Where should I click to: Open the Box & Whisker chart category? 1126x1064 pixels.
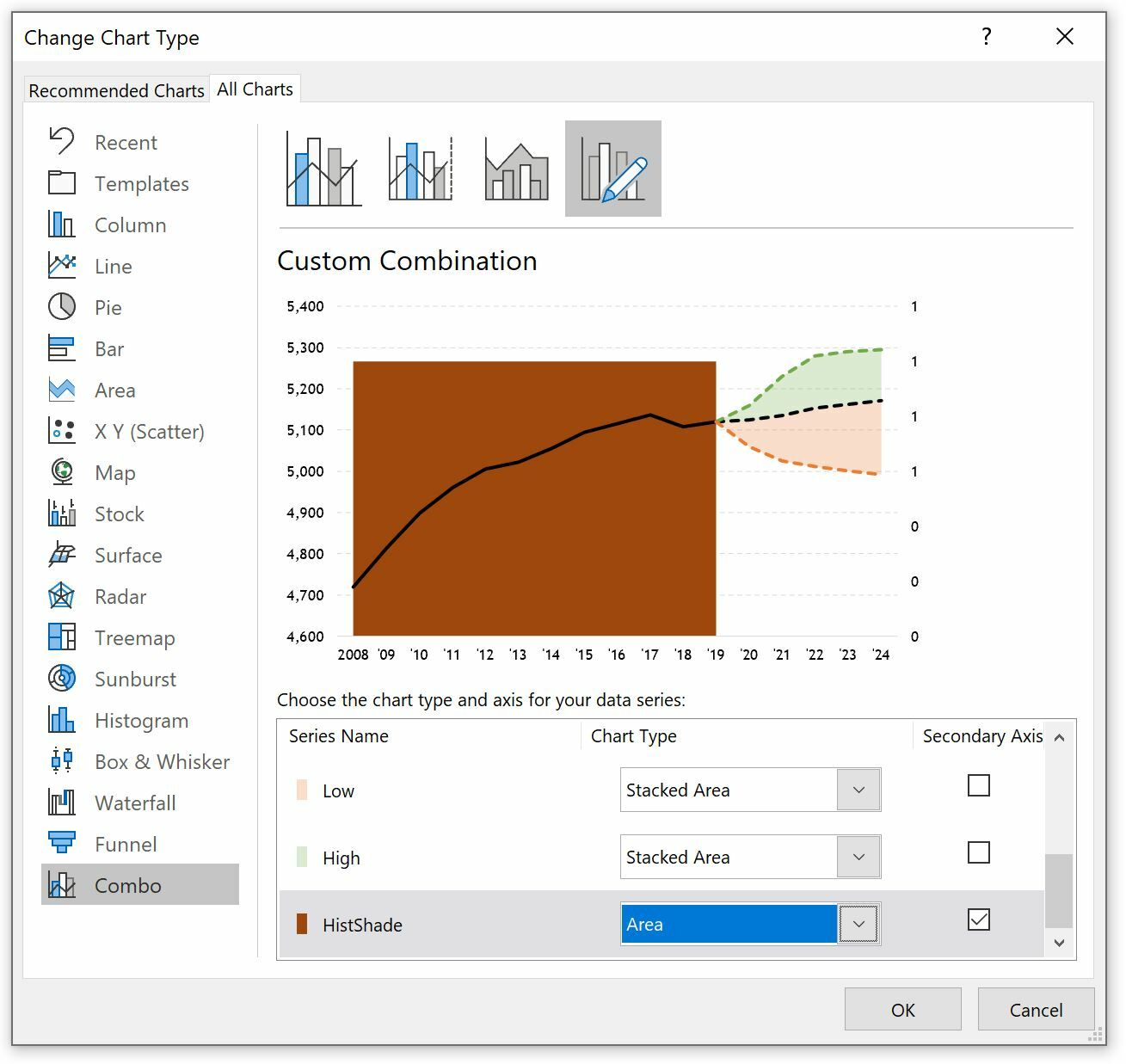pyautogui.click(x=161, y=761)
